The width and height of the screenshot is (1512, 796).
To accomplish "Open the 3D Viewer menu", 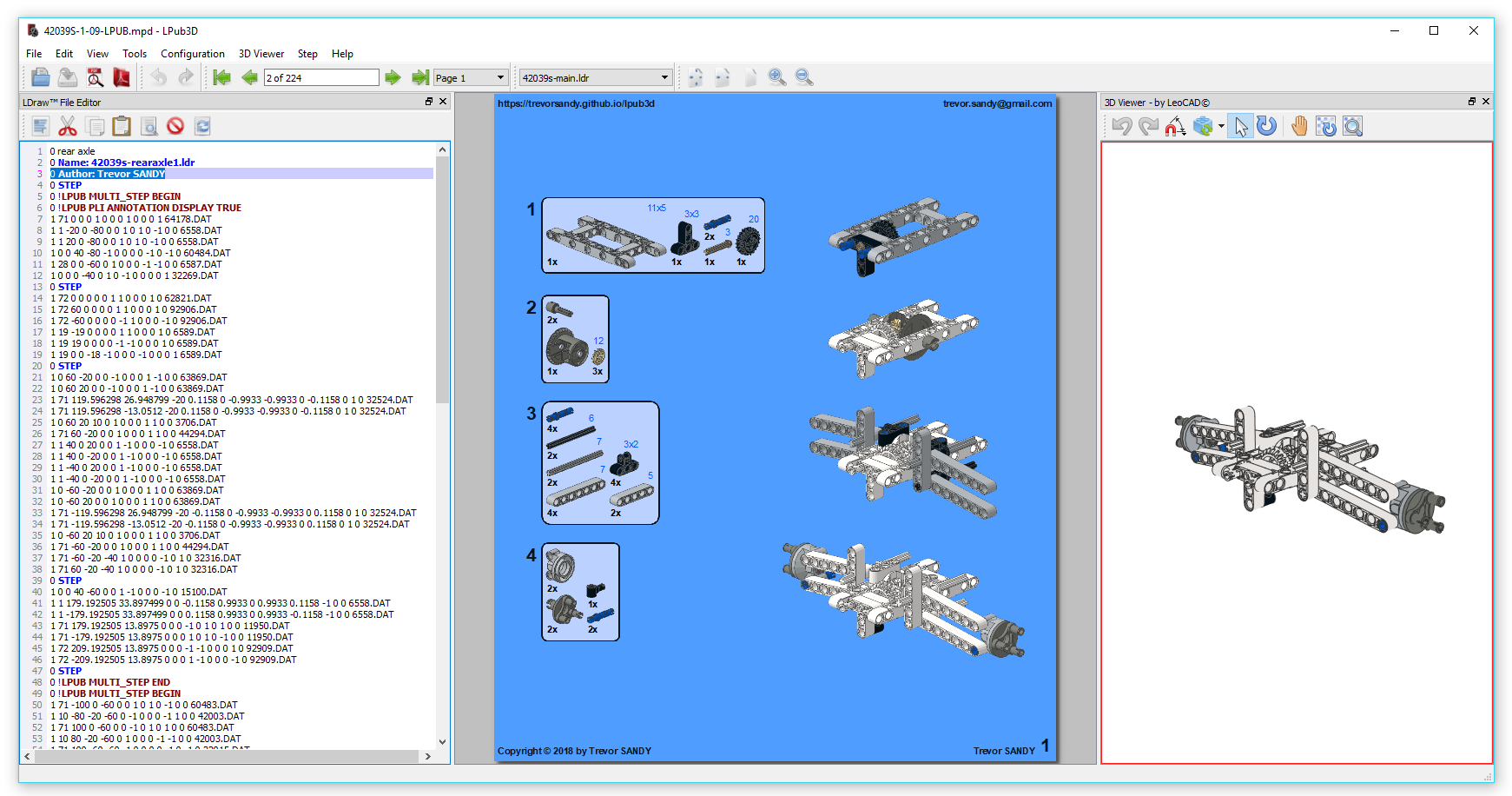I will click(261, 54).
